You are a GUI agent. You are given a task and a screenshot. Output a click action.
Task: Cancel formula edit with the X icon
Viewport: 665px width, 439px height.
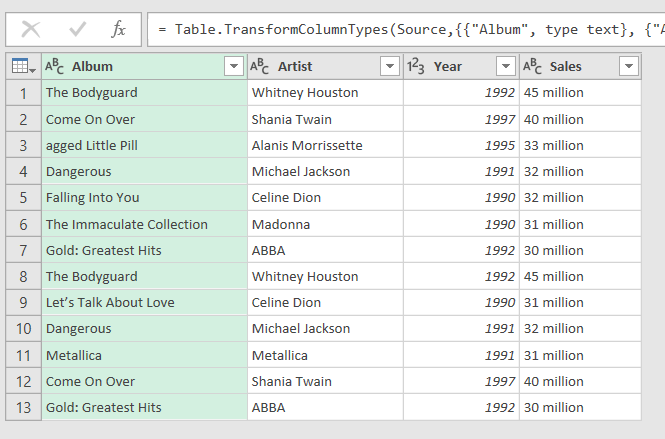pyautogui.click(x=31, y=30)
